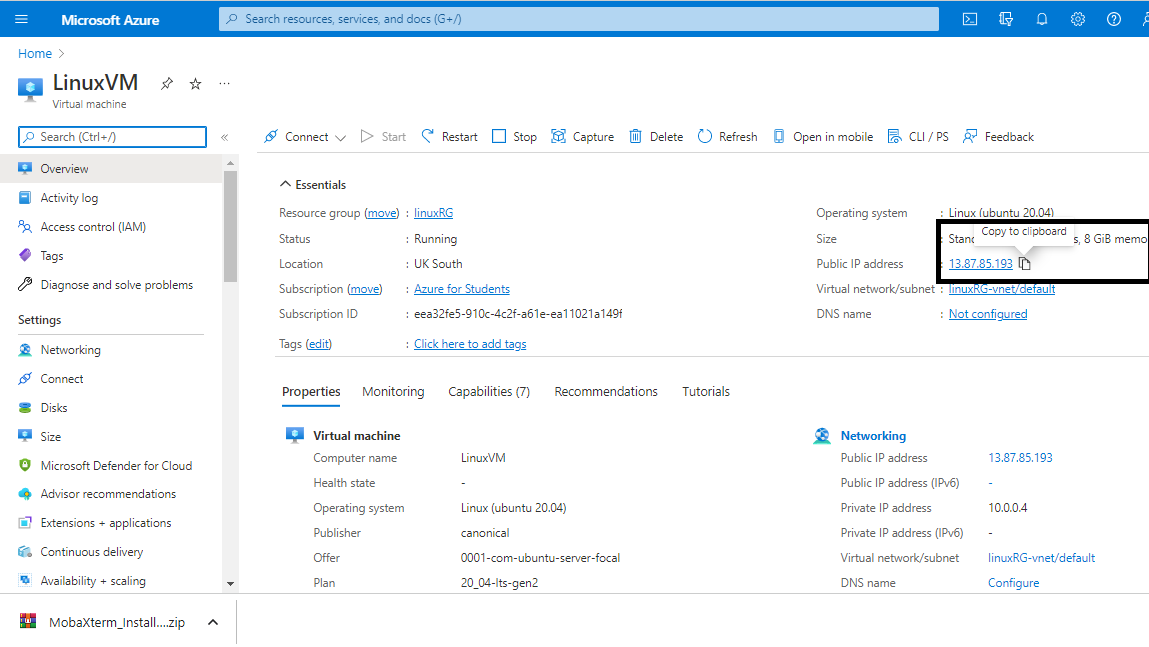The width and height of the screenshot is (1149, 647).
Task: Switch to the Monitoring tab
Action: (393, 392)
